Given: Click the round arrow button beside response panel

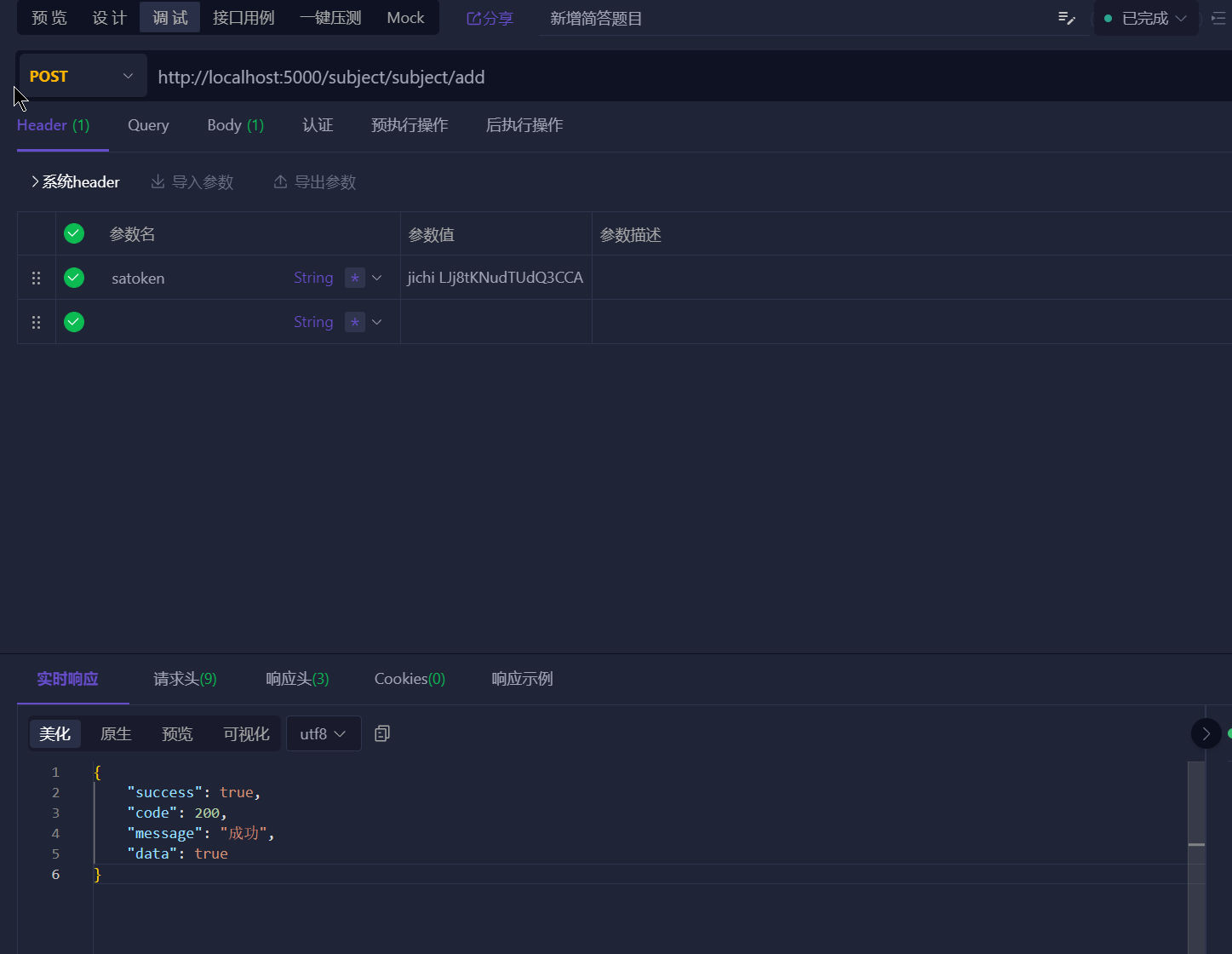Looking at the screenshot, I should [x=1206, y=733].
